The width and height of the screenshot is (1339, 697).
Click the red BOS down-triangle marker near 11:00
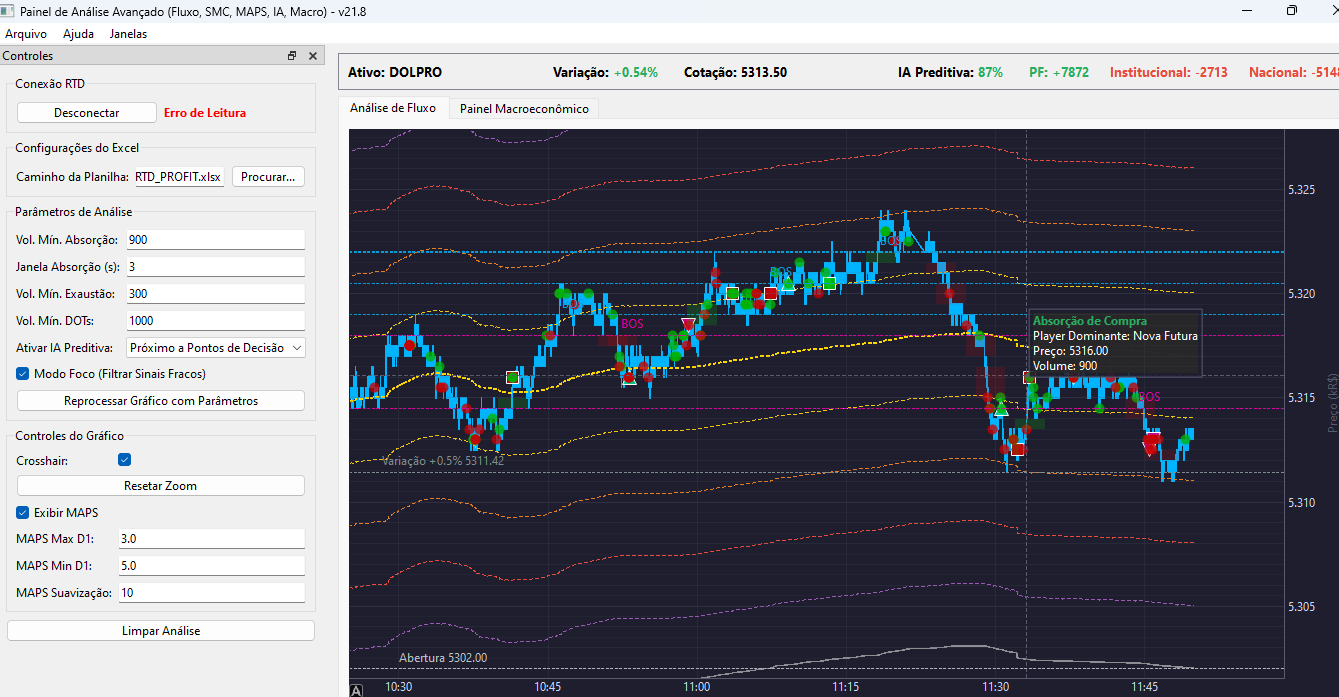688,324
